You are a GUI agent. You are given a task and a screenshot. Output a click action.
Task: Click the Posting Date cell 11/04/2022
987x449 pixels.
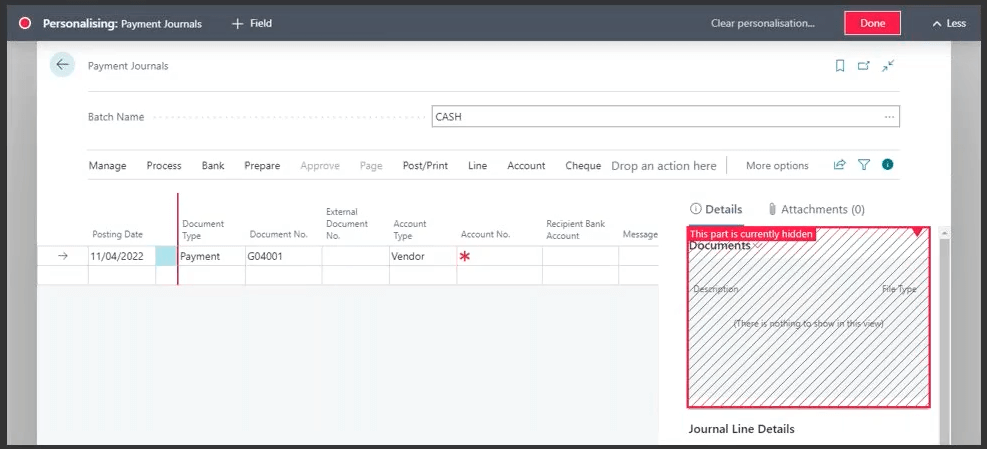[117, 257]
